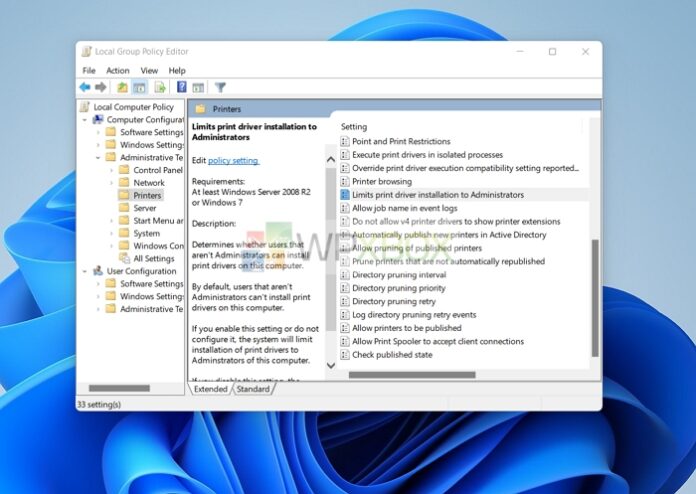Image resolution: width=696 pixels, height=494 pixels.
Task: Click the Directory pruning priority policy icon
Action: point(345,288)
